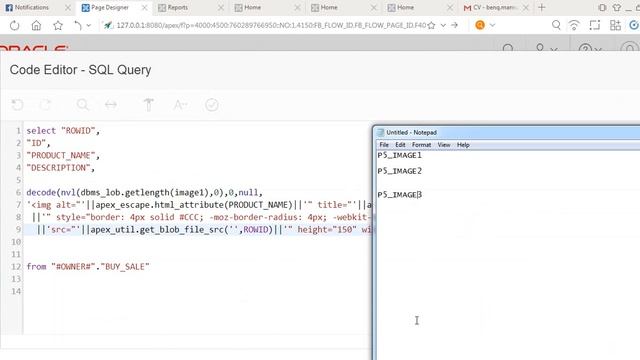
Task: Go to the browser home page icon
Action: point(36,25)
